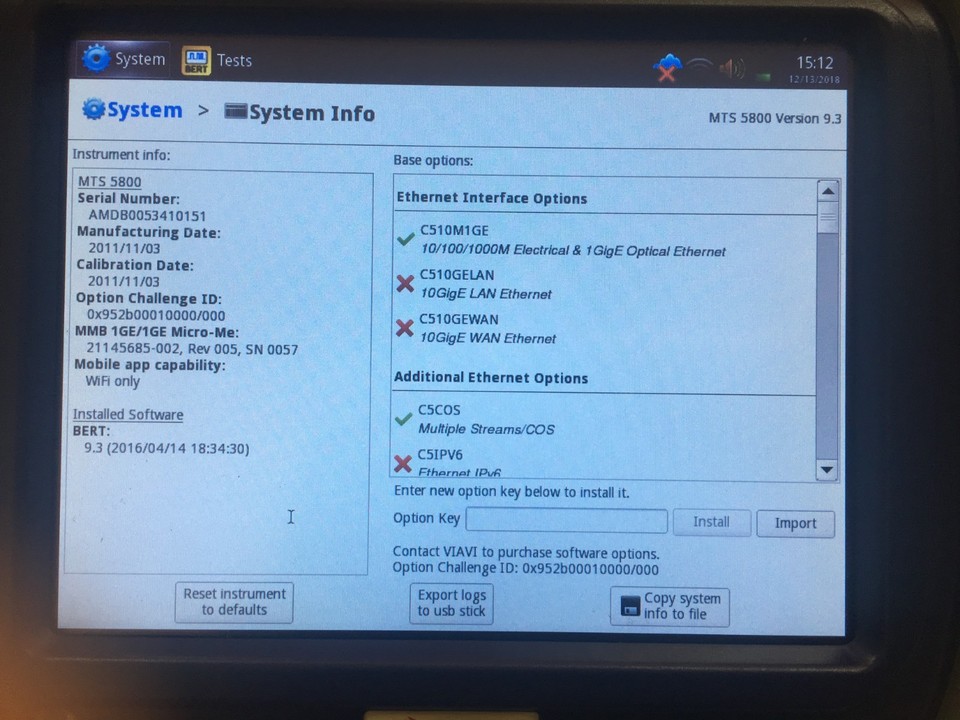Click the scroll-down arrow in options list

(x=828, y=468)
